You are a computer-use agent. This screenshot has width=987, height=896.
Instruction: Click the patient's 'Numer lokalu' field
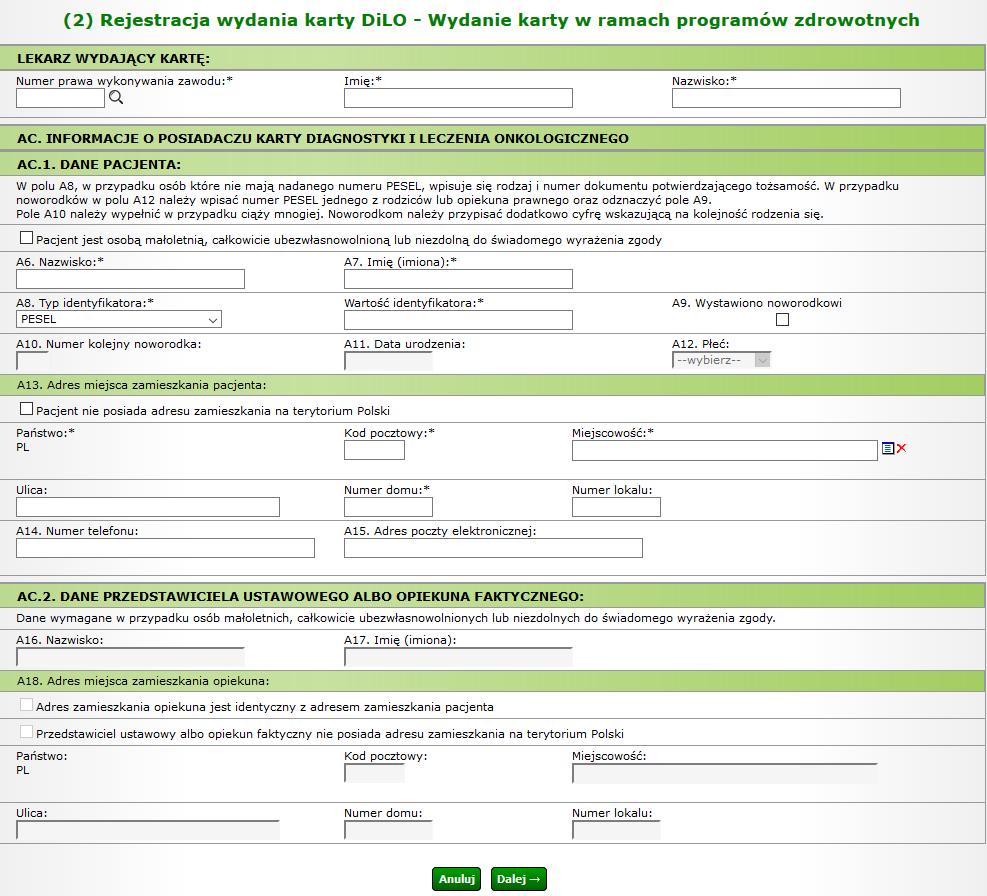pos(616,507)
